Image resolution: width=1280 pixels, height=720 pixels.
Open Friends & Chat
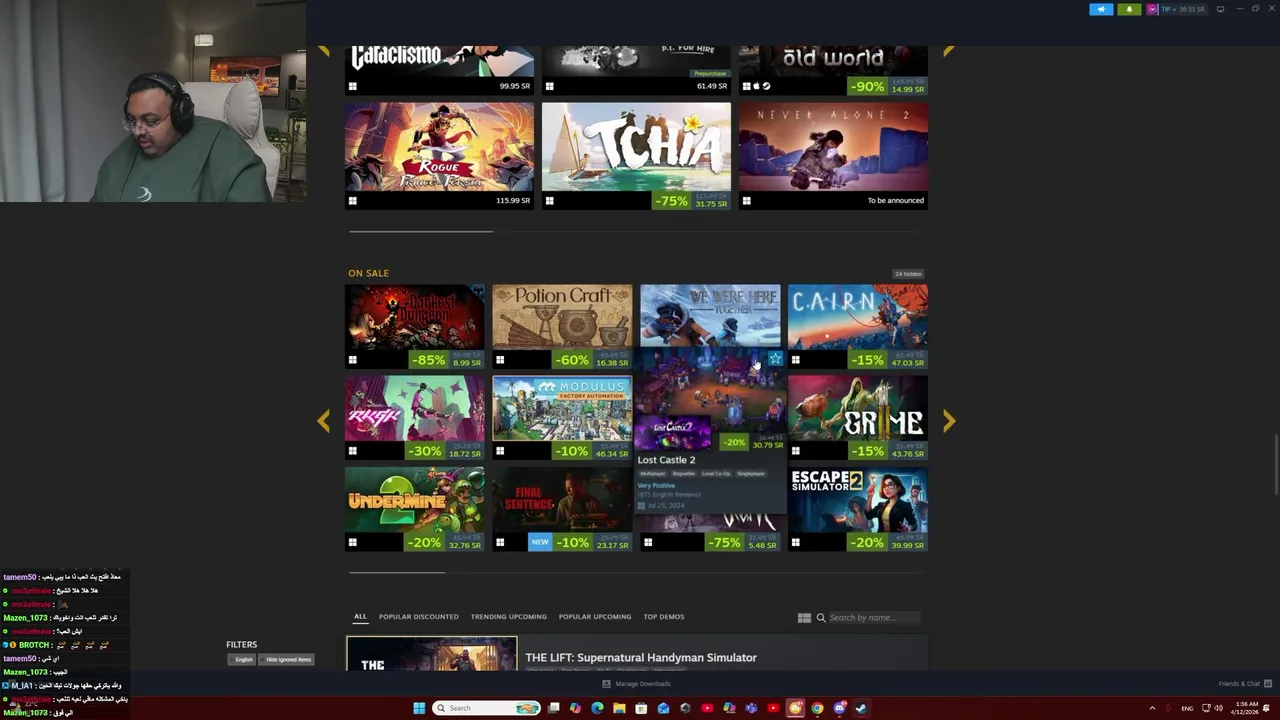[1245, 684]
